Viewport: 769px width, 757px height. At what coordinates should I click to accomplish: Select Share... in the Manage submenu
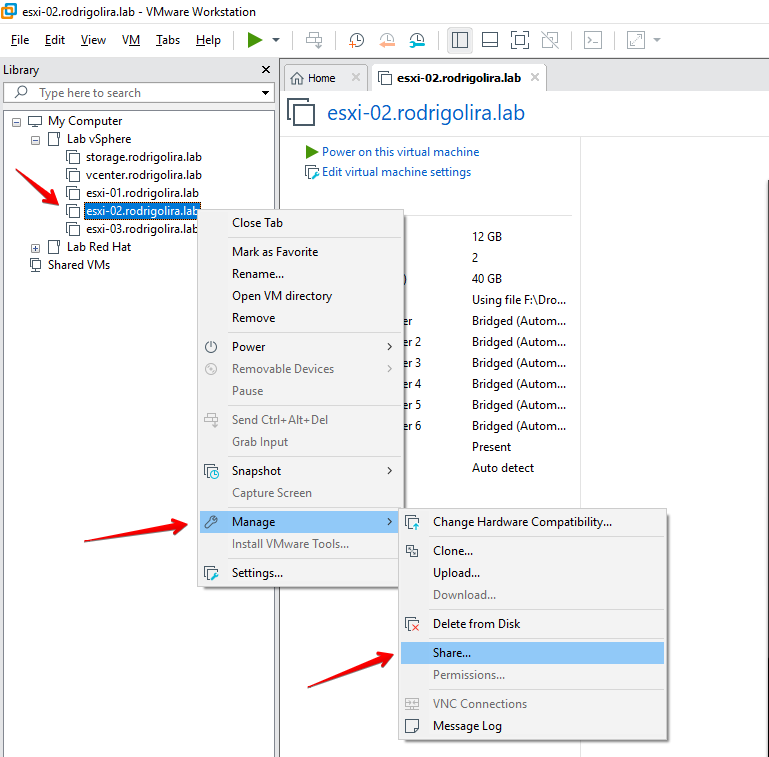coord(452,653)
